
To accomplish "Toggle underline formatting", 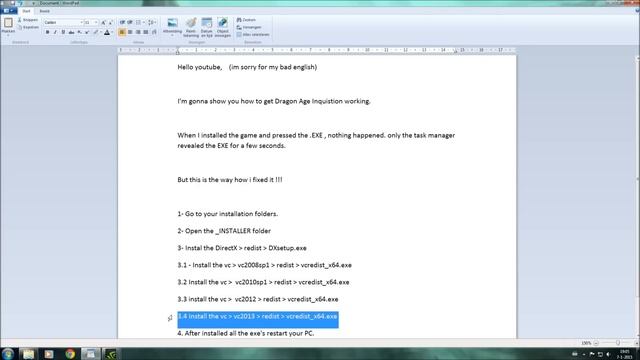I will pos(63,32).
